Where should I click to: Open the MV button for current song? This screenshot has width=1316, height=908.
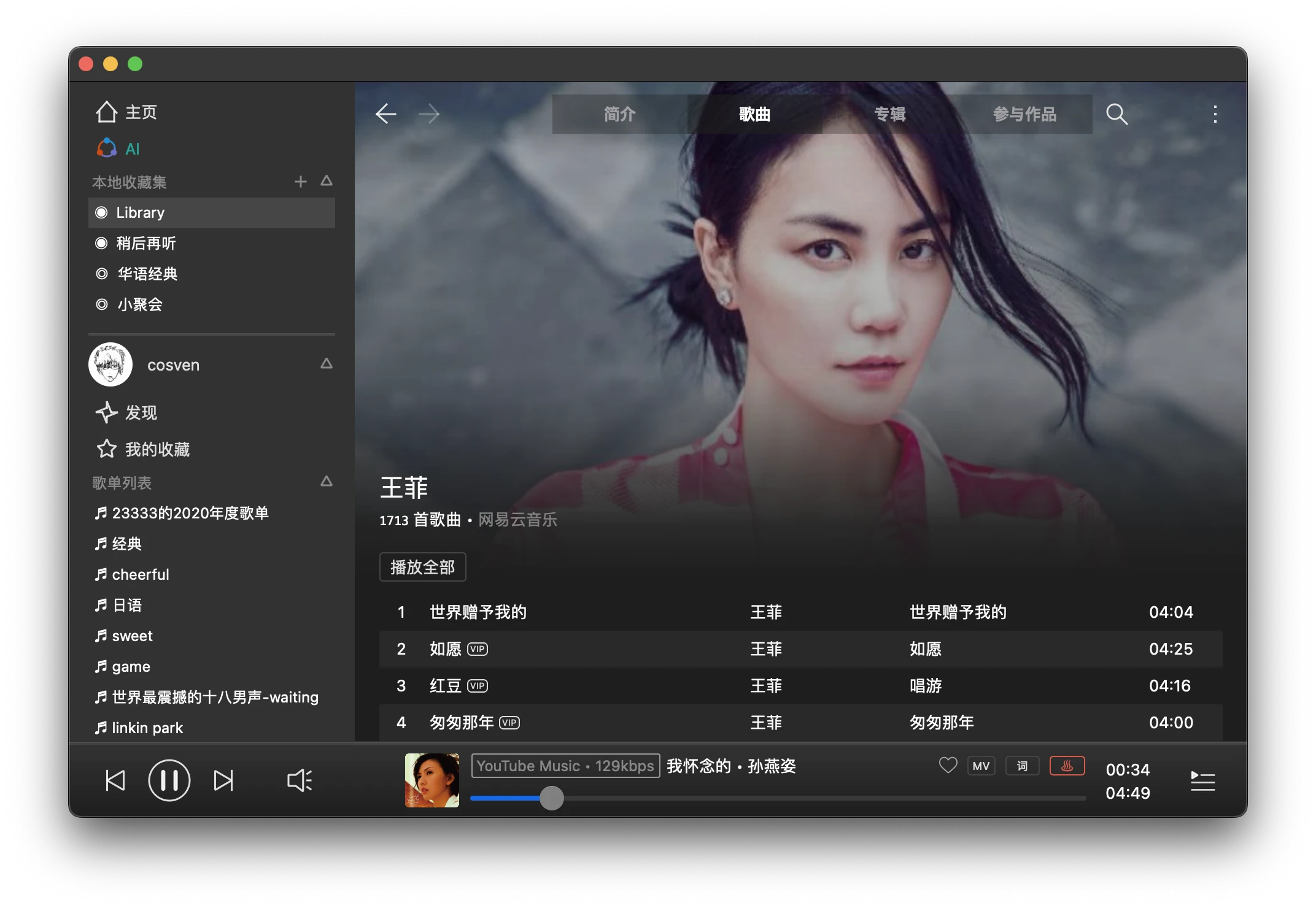(x=981, y=766)
